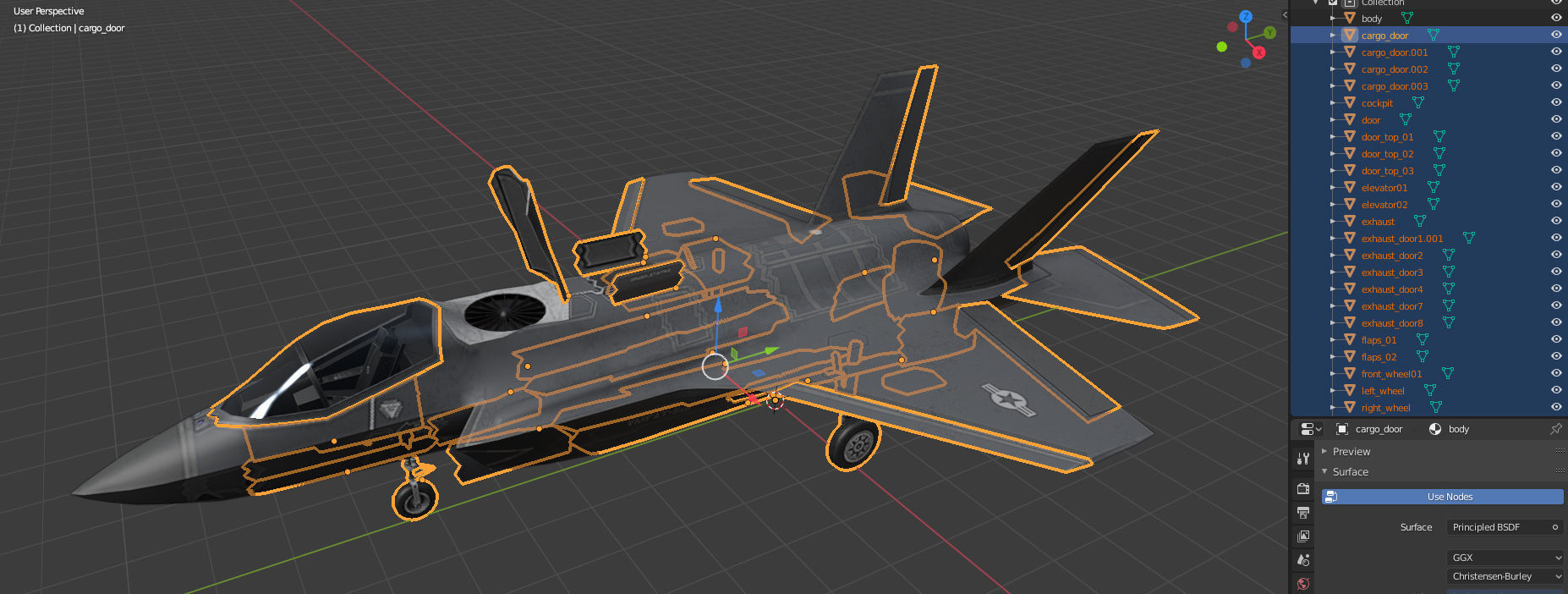Image resolution: width=1568 pixels, height=594 pixels.
Task: Open the properties editor type dropdown
Action: tap(1310, 429)
